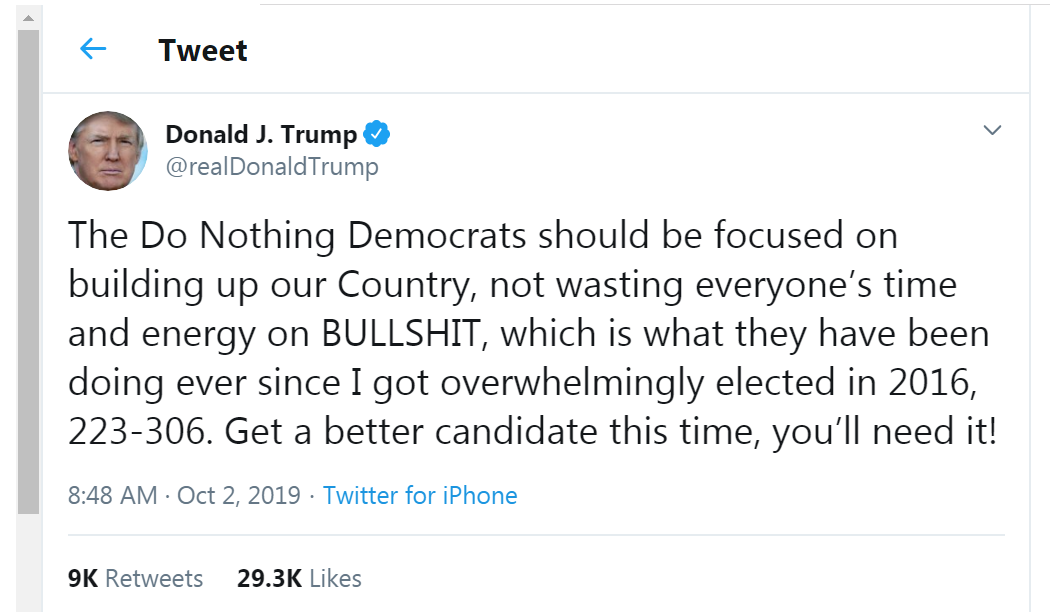Click the @realDonaldTrump handle
Image resolution: width=1050 pixels, height=612 pixels.
click(271, 166)
